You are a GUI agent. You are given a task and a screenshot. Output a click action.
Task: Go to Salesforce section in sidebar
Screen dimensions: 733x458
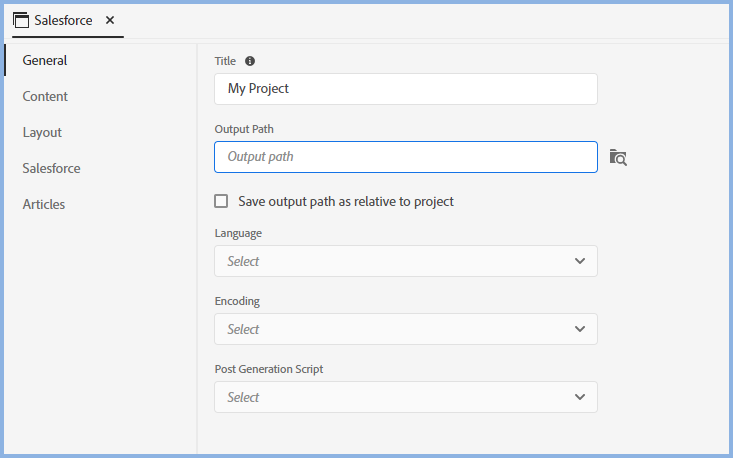click(51, 168)
